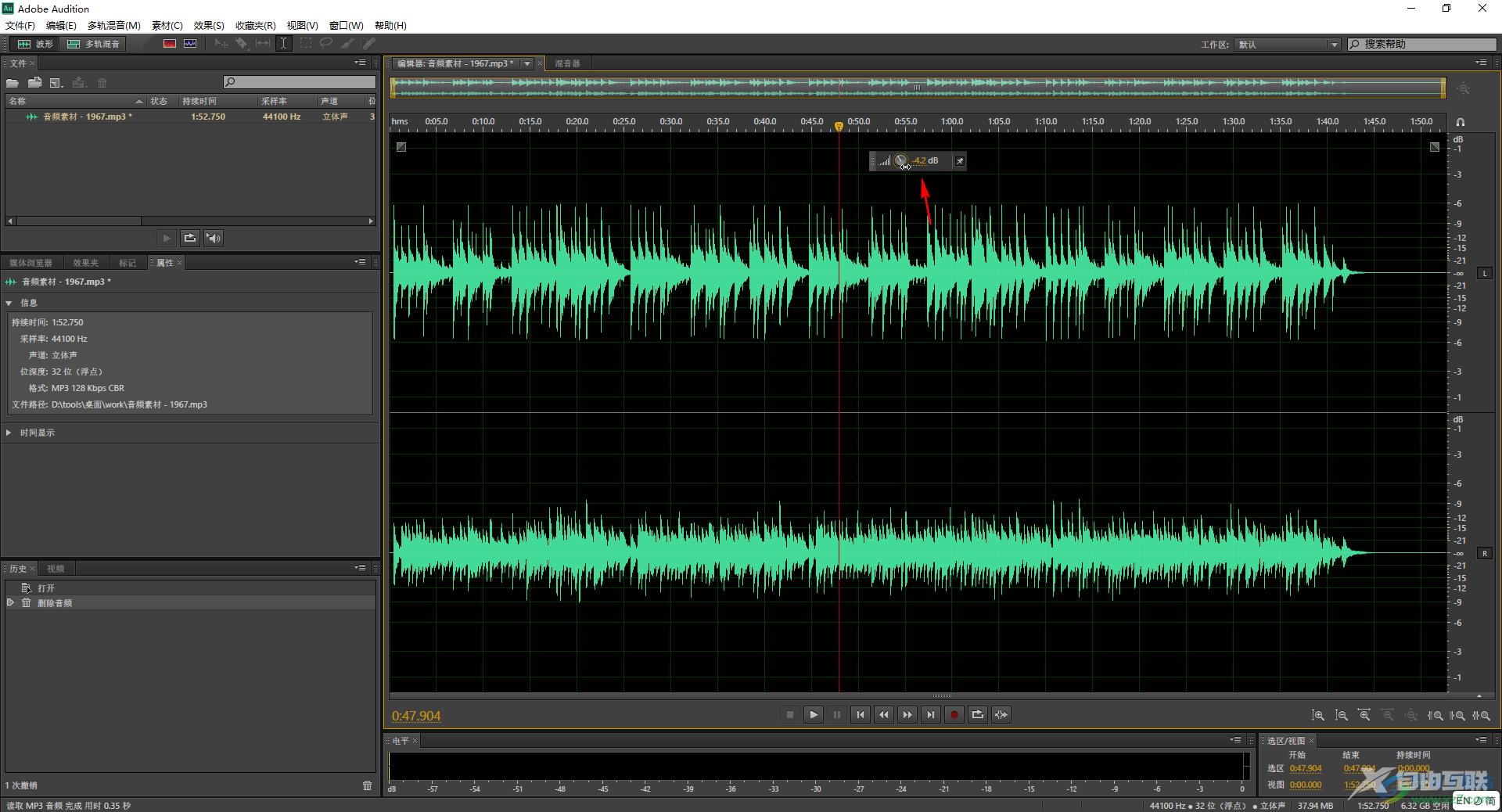Sort files by 采样率 column header

click(x=286, y=101)
